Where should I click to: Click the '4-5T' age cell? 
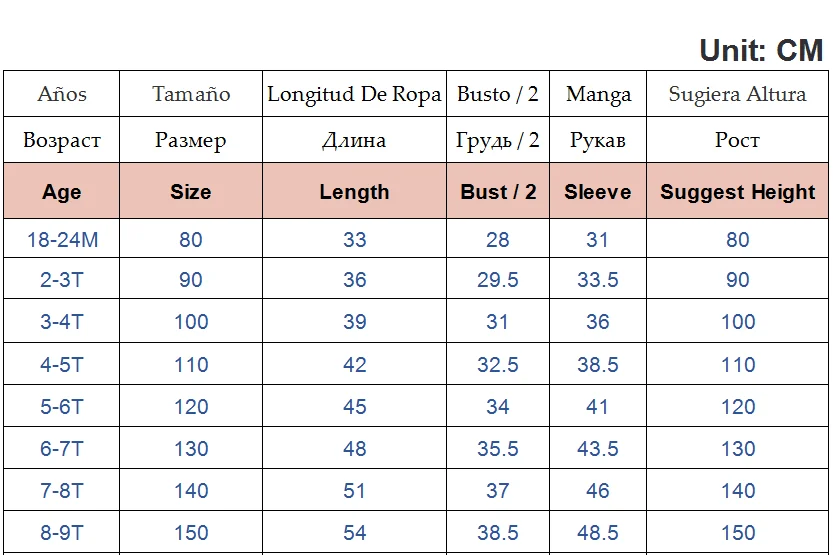62,365
